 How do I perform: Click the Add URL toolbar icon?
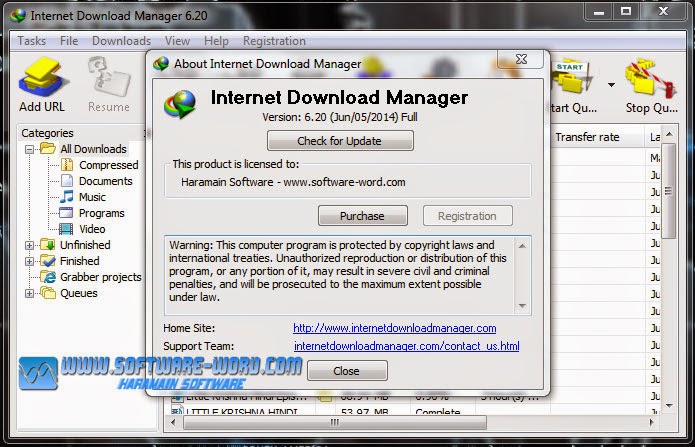[42, 77]
